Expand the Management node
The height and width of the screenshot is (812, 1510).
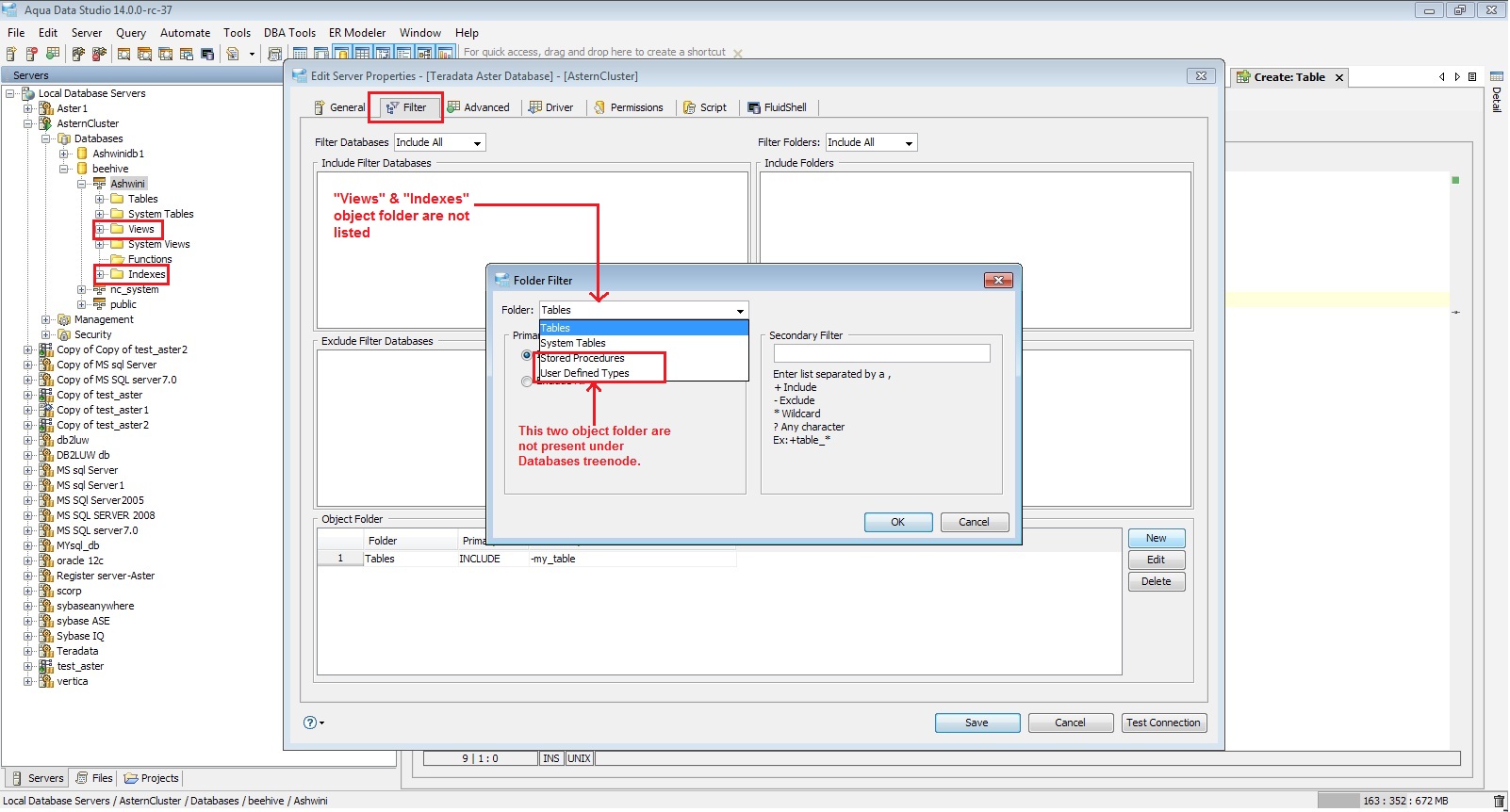[x=46, y=319]
